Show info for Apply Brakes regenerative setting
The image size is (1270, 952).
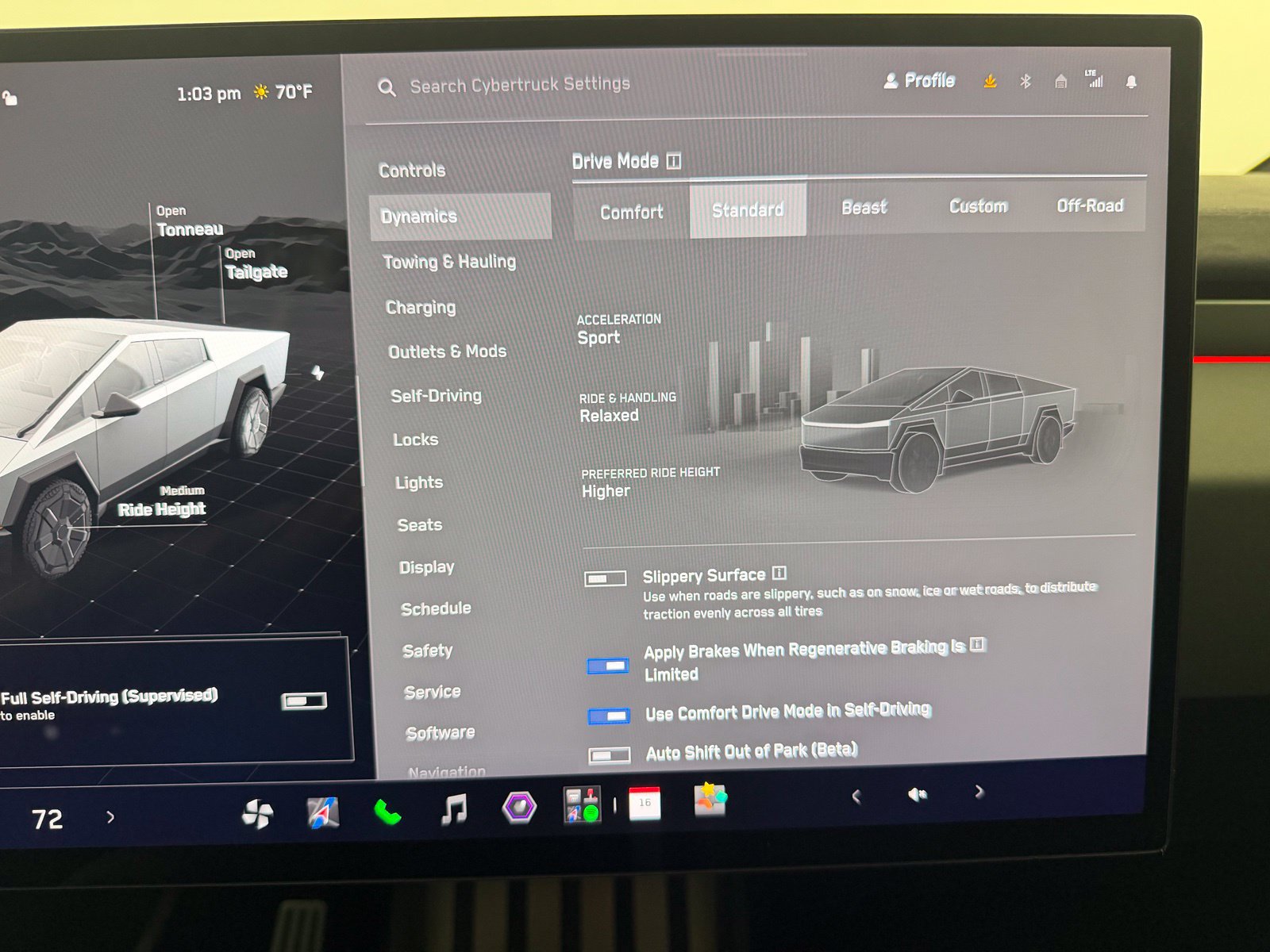pyautogui.click(x=978, y=645)
